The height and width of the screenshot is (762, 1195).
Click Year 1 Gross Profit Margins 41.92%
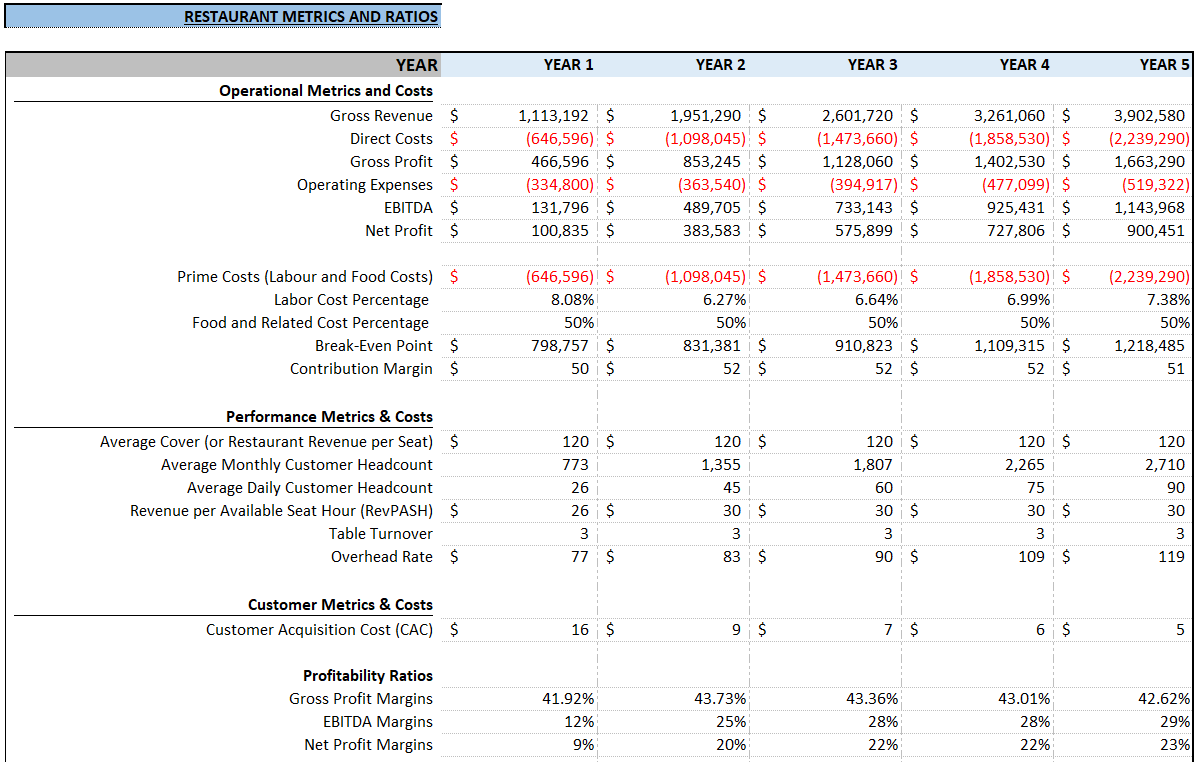(x=568, y=699)
